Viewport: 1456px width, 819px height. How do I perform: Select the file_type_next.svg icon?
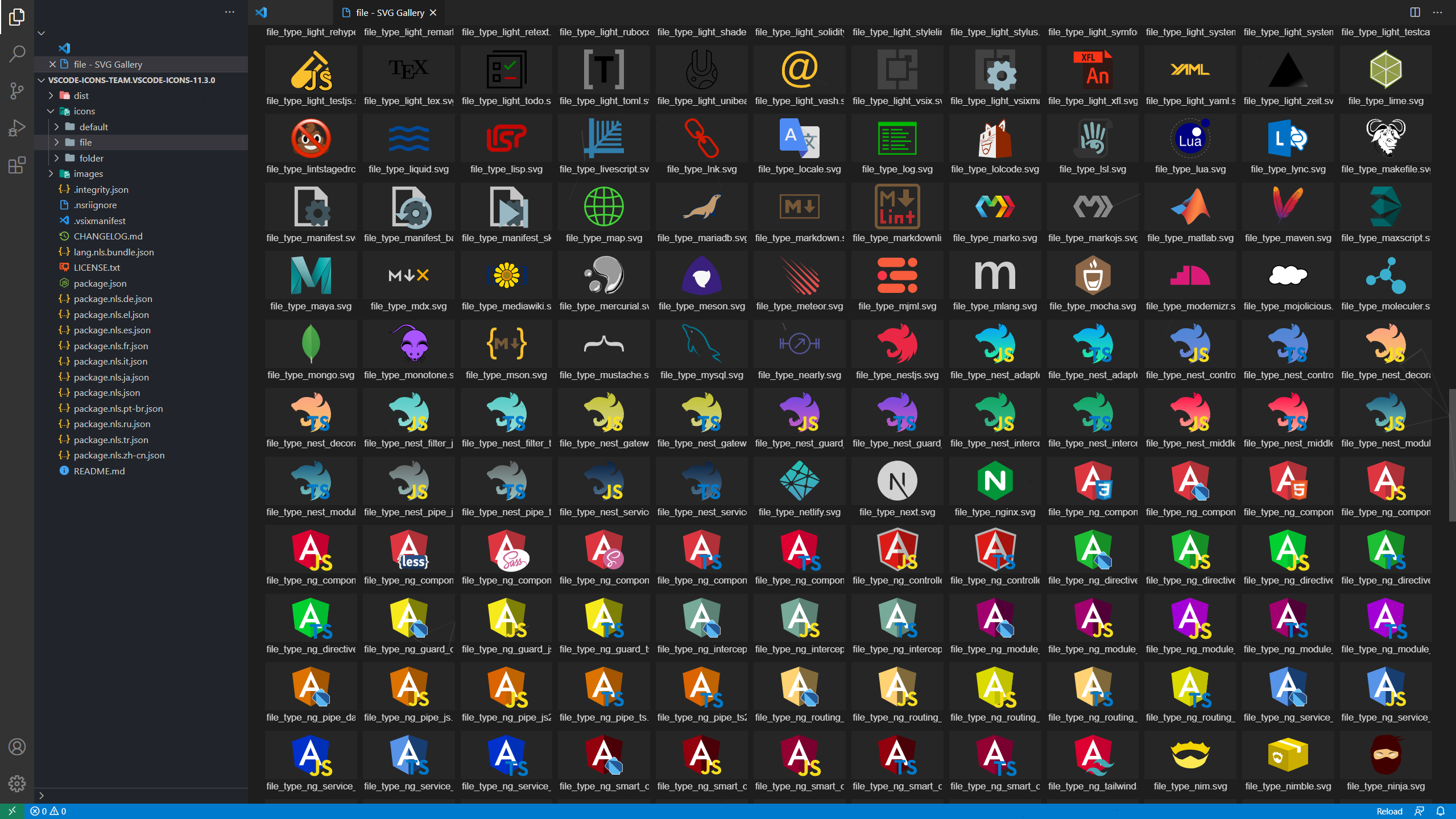tap(897, 481)
